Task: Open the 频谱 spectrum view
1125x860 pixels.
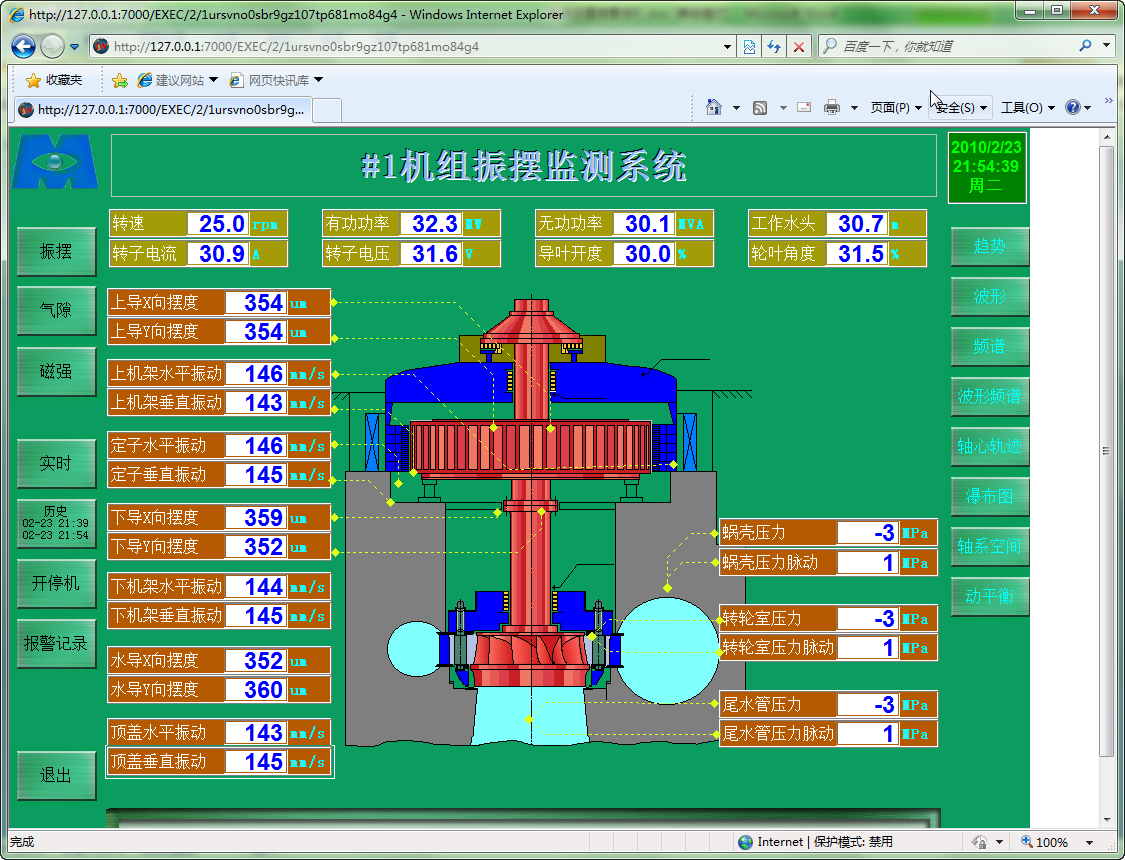Action: 989,346
